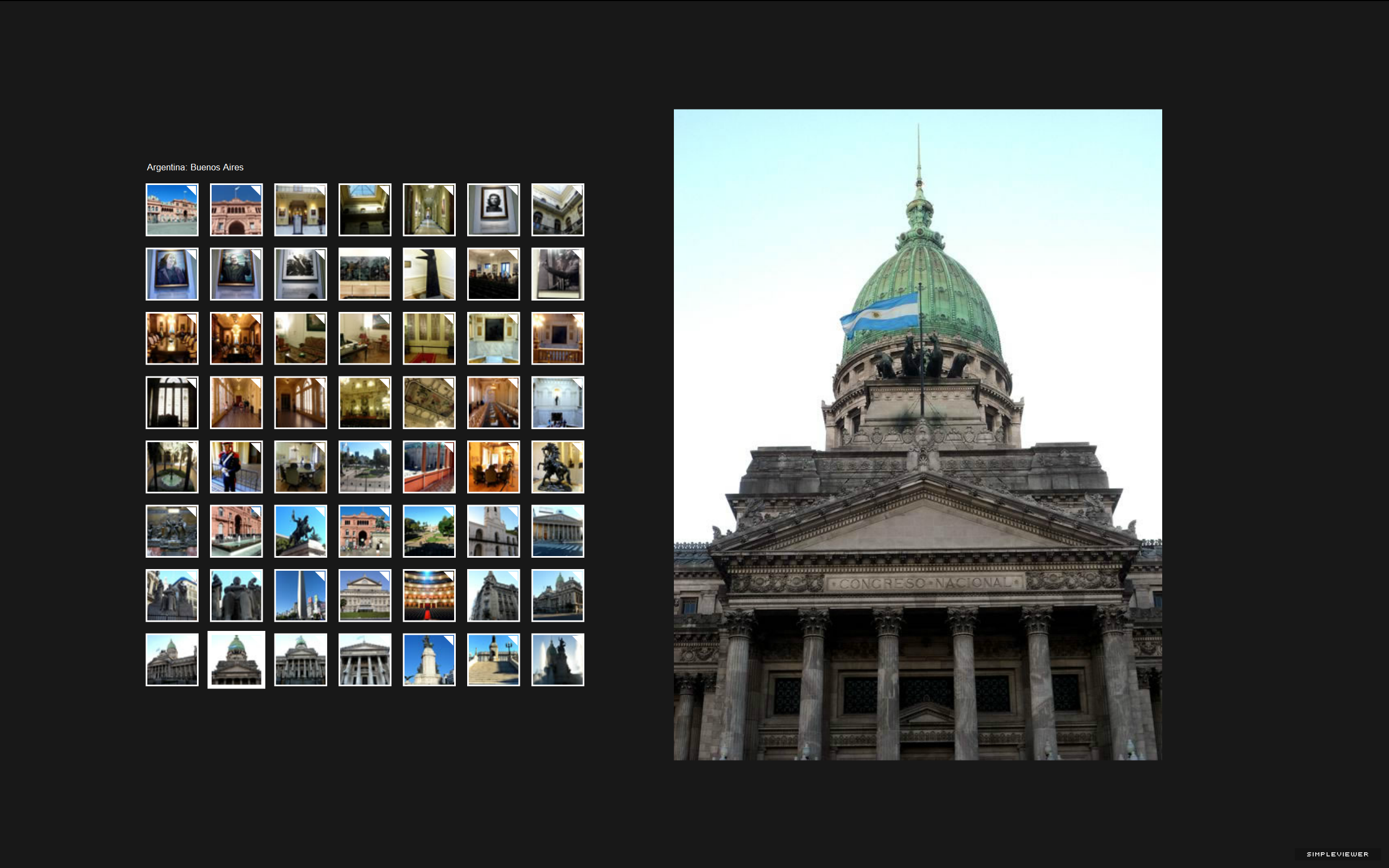Viewport: 1389px width, 868px height.
Task: Open dark painting above wooden balustrade thumbnail
Action: [x=558, y=338]
